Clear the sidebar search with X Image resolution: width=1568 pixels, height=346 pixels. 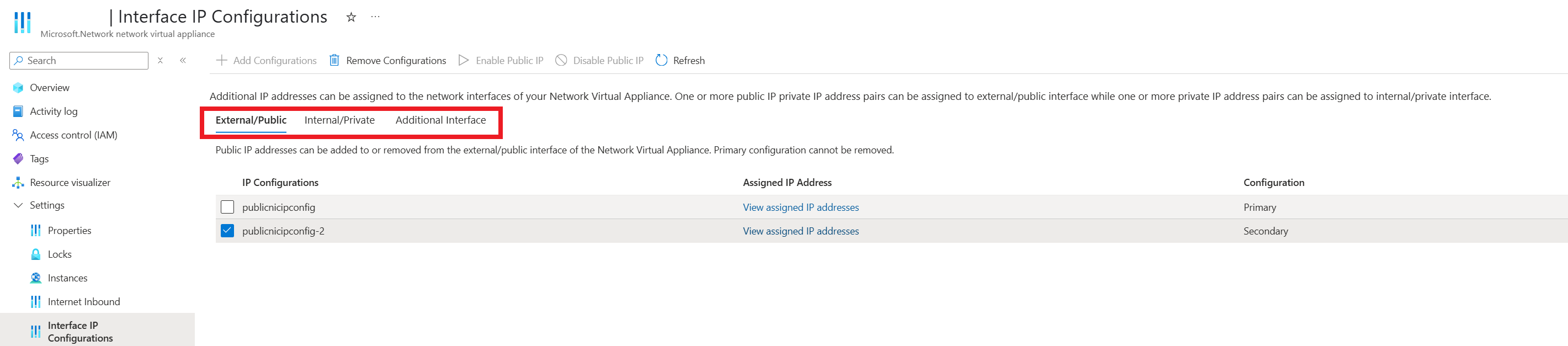click(160, 60)
